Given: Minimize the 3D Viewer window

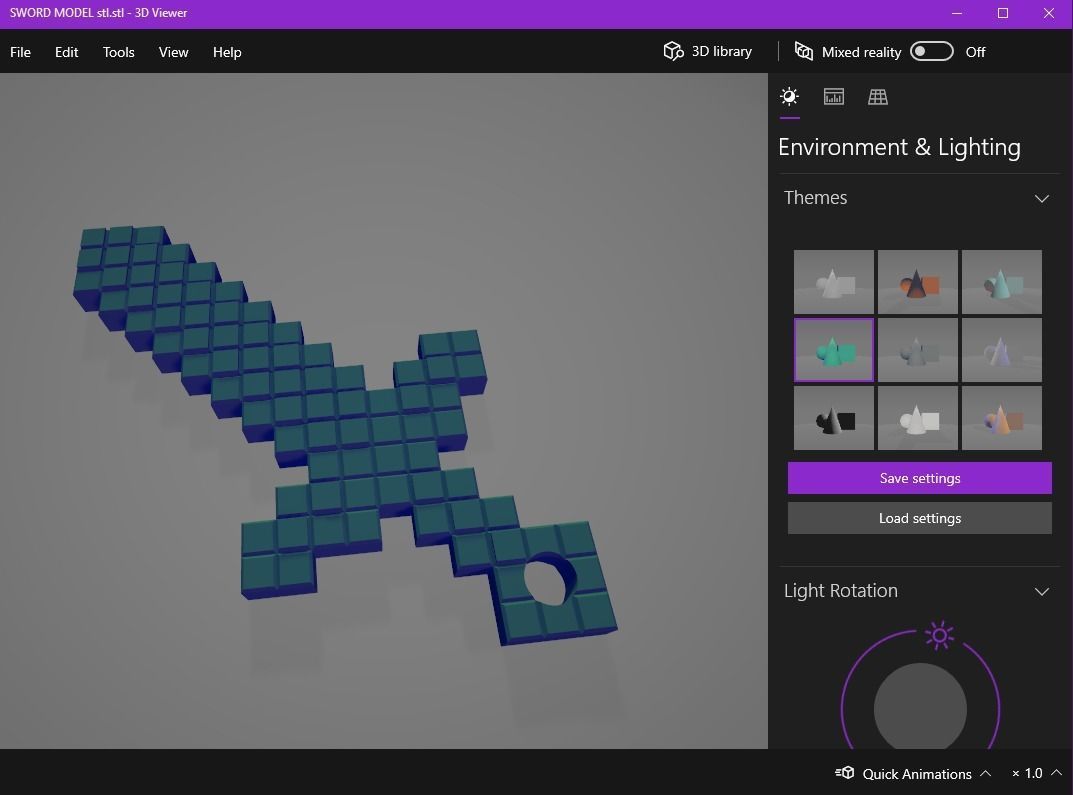Looking at the screenshot, I should click(x=957, y=13).
